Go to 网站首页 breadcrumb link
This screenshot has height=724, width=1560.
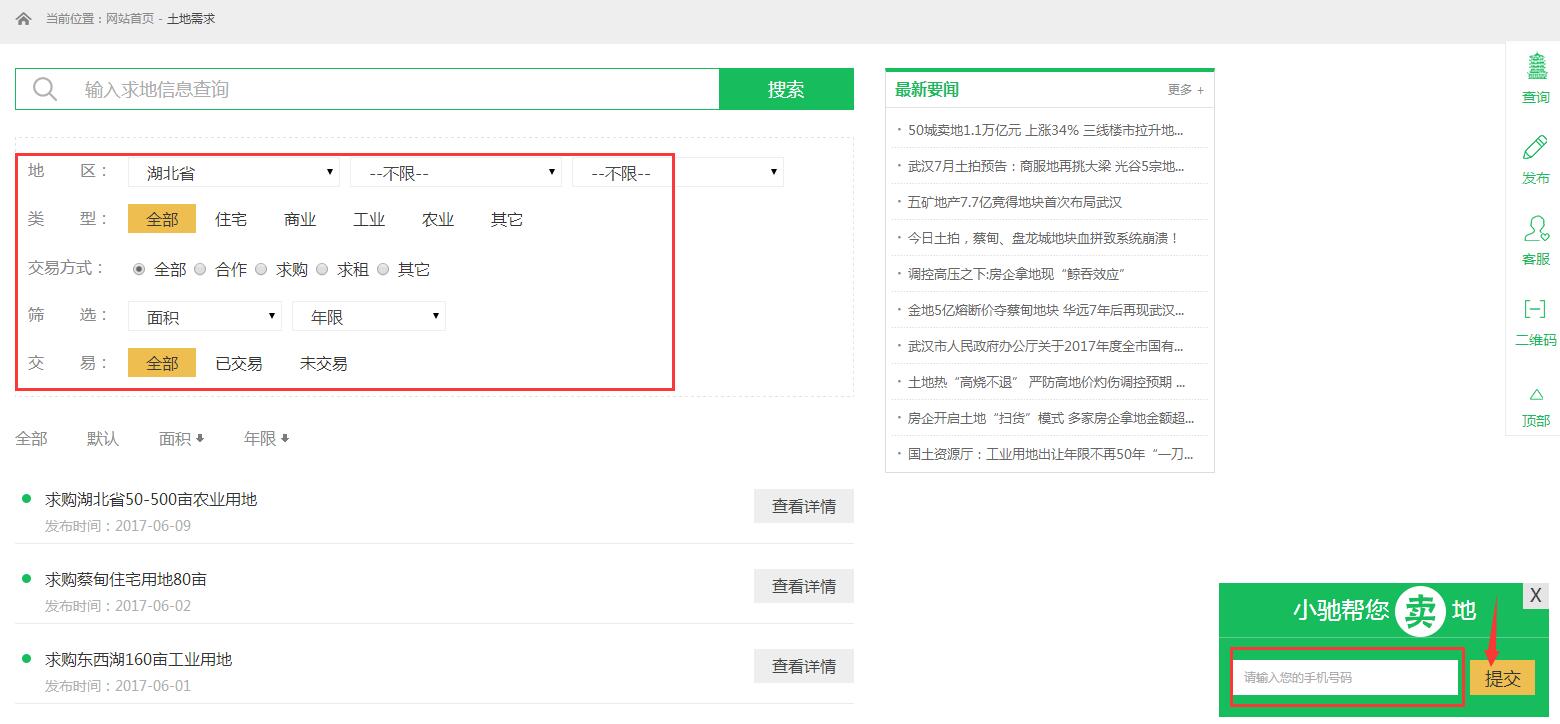click(130, 19)
